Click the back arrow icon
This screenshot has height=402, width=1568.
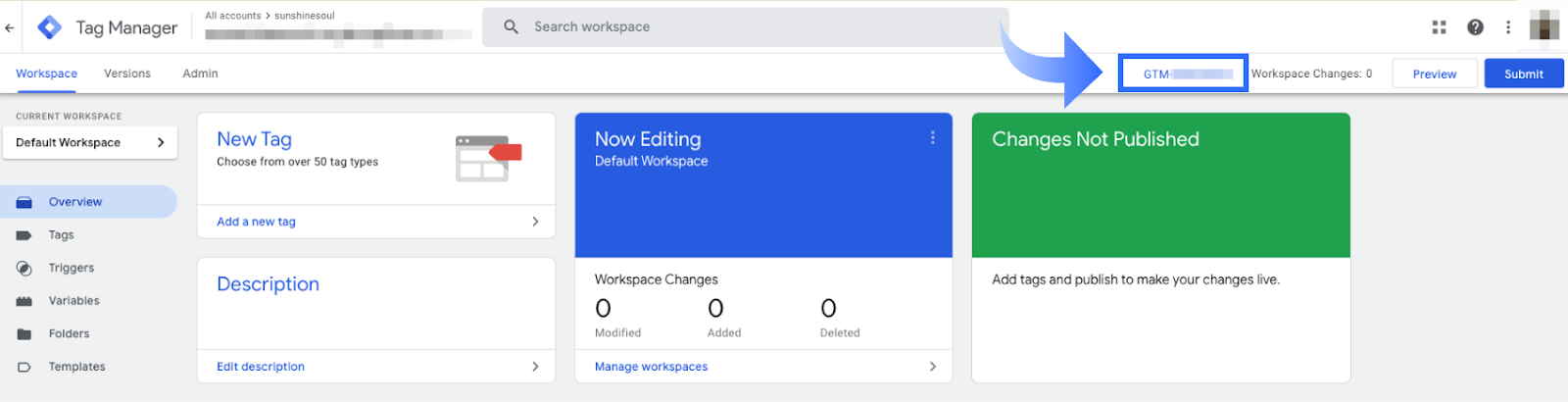click(10, 27)
